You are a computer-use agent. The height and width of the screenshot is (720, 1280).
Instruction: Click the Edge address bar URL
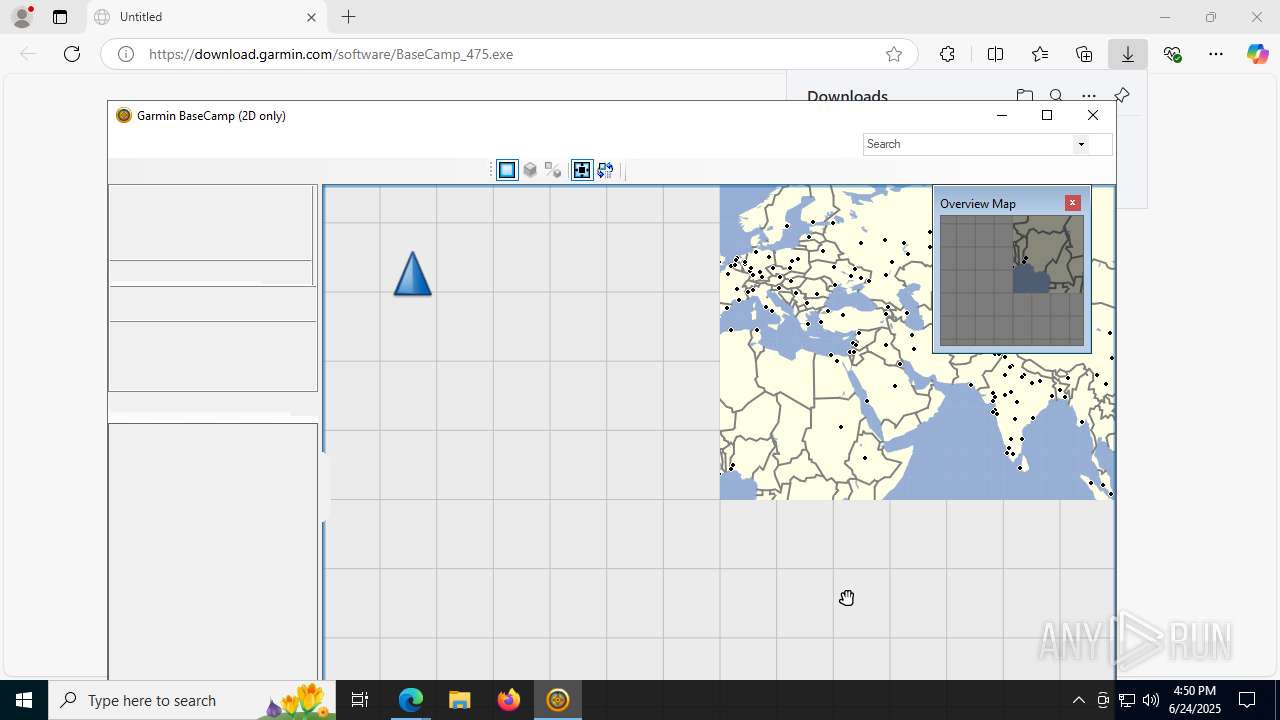pyautogui.click(x=331, y=54)
